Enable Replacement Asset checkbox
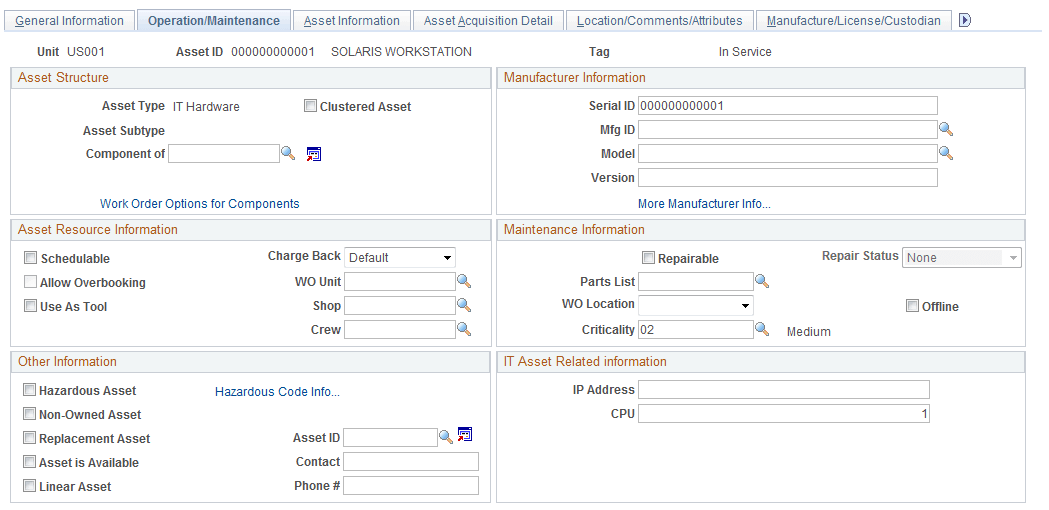This screenshot has width=1049, height=510. 29,438
